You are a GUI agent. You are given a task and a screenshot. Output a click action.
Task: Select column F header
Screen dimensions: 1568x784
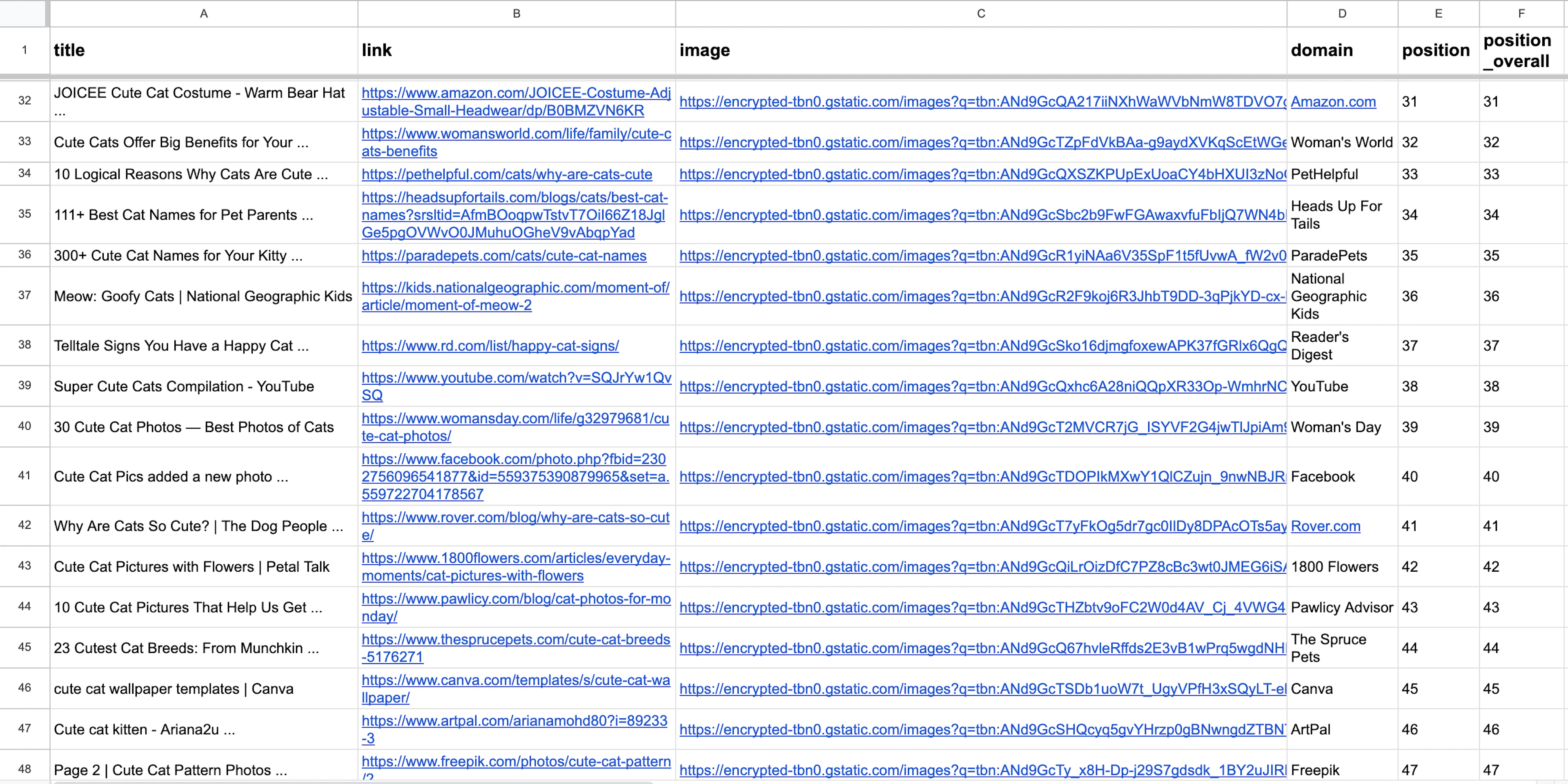[x=1521, y=13]
